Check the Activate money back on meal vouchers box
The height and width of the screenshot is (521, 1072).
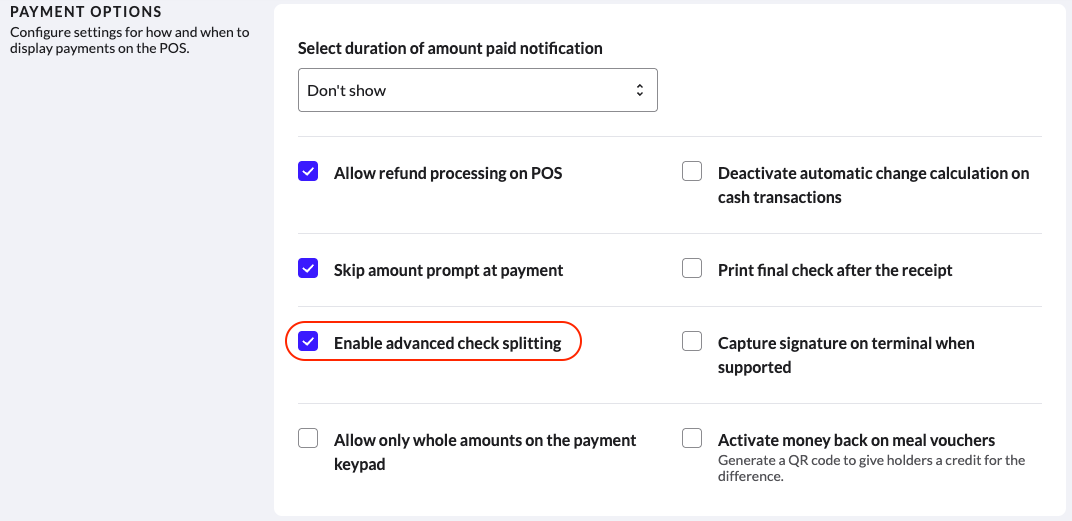692,439
